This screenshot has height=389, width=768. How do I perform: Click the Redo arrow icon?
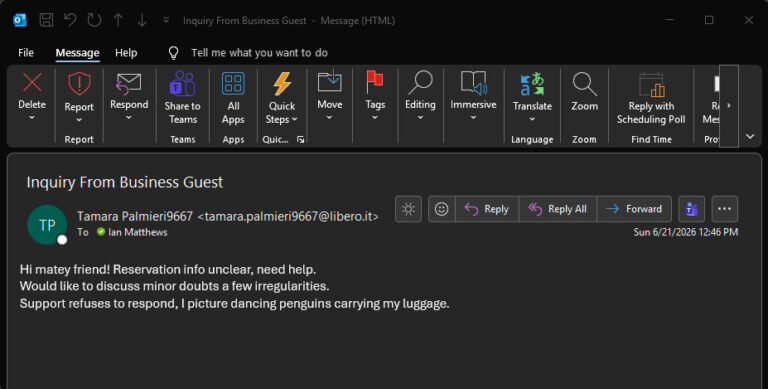click(94, 20)
